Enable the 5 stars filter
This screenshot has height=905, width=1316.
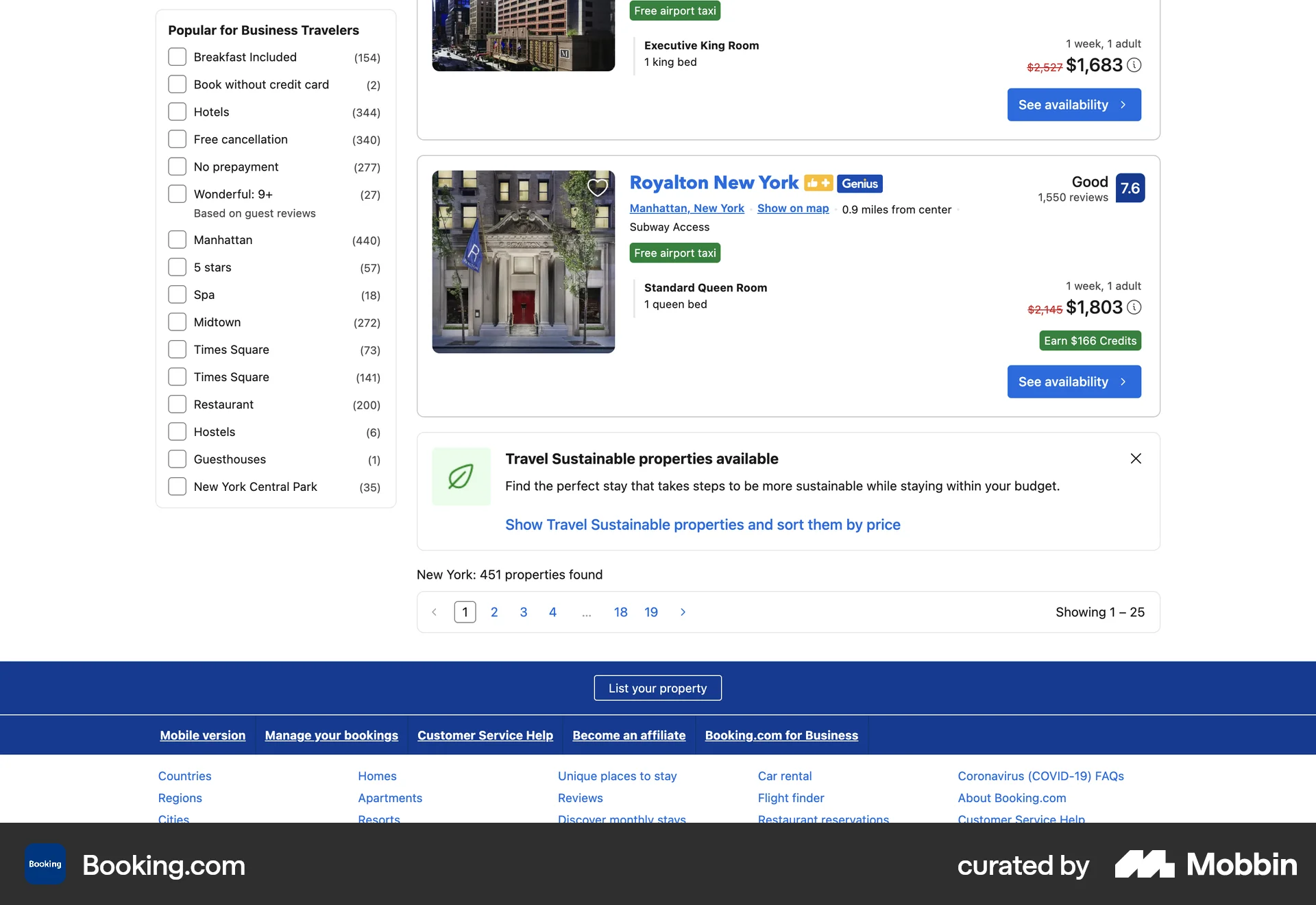(177, 267)
